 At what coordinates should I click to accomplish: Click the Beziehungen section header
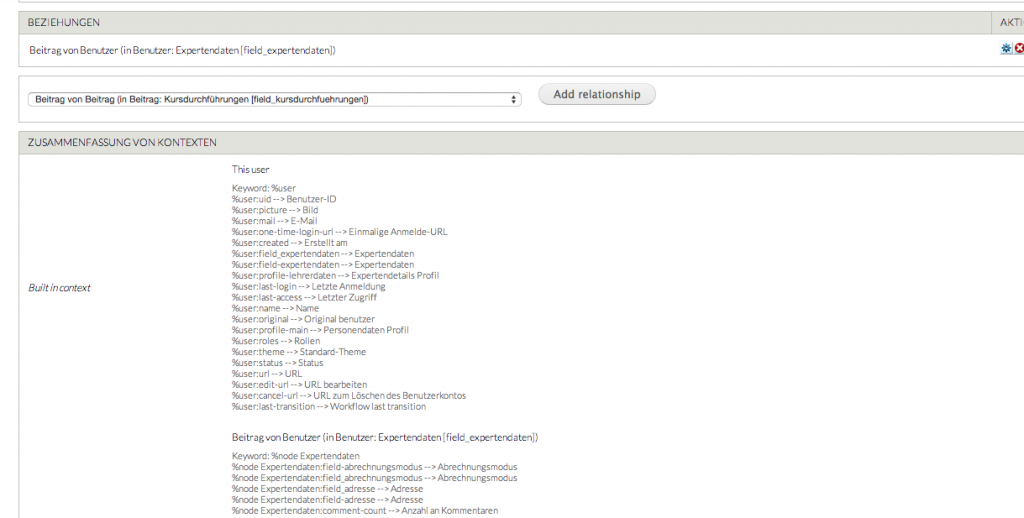click(64, 22)
